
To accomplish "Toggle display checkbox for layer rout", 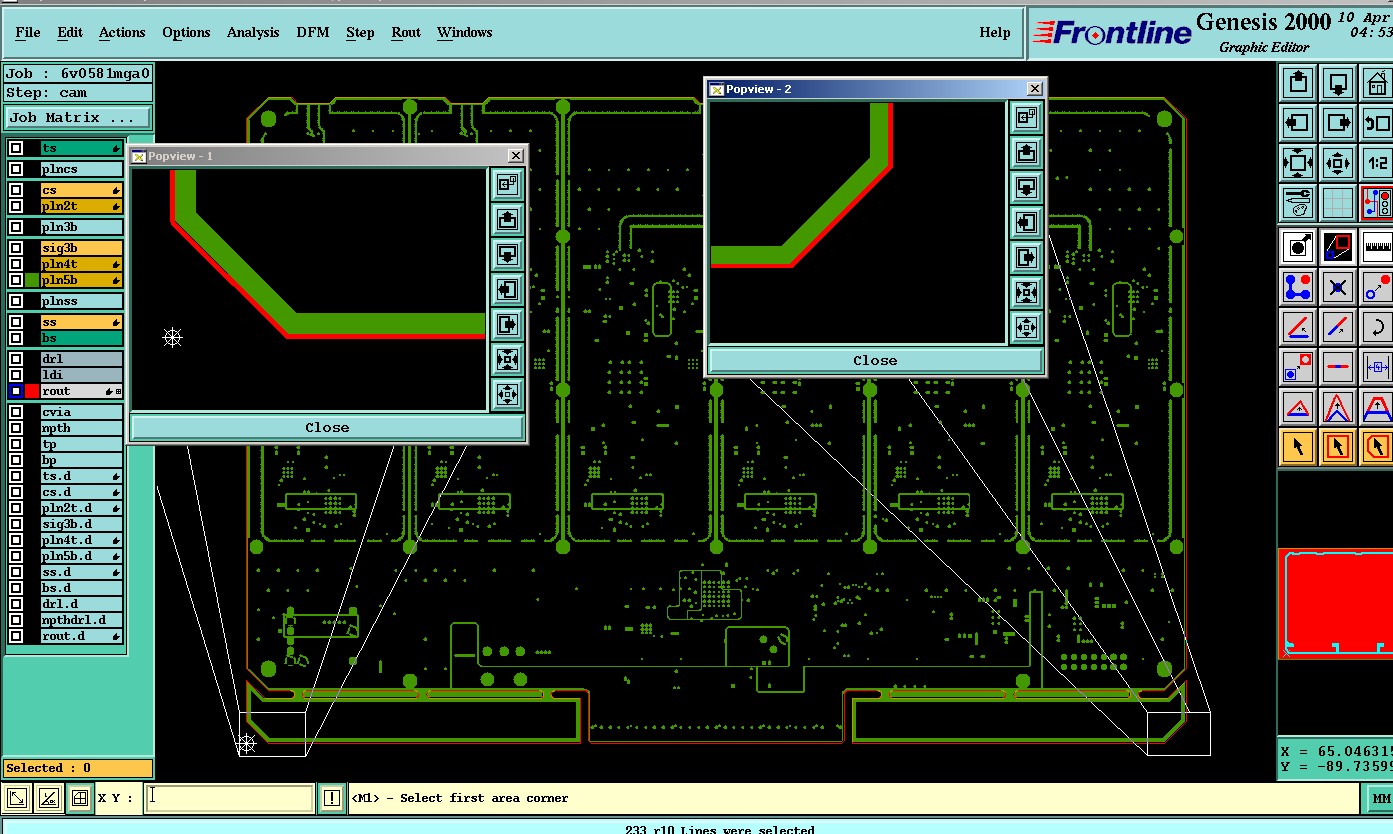I will click(x=16, y=391).
